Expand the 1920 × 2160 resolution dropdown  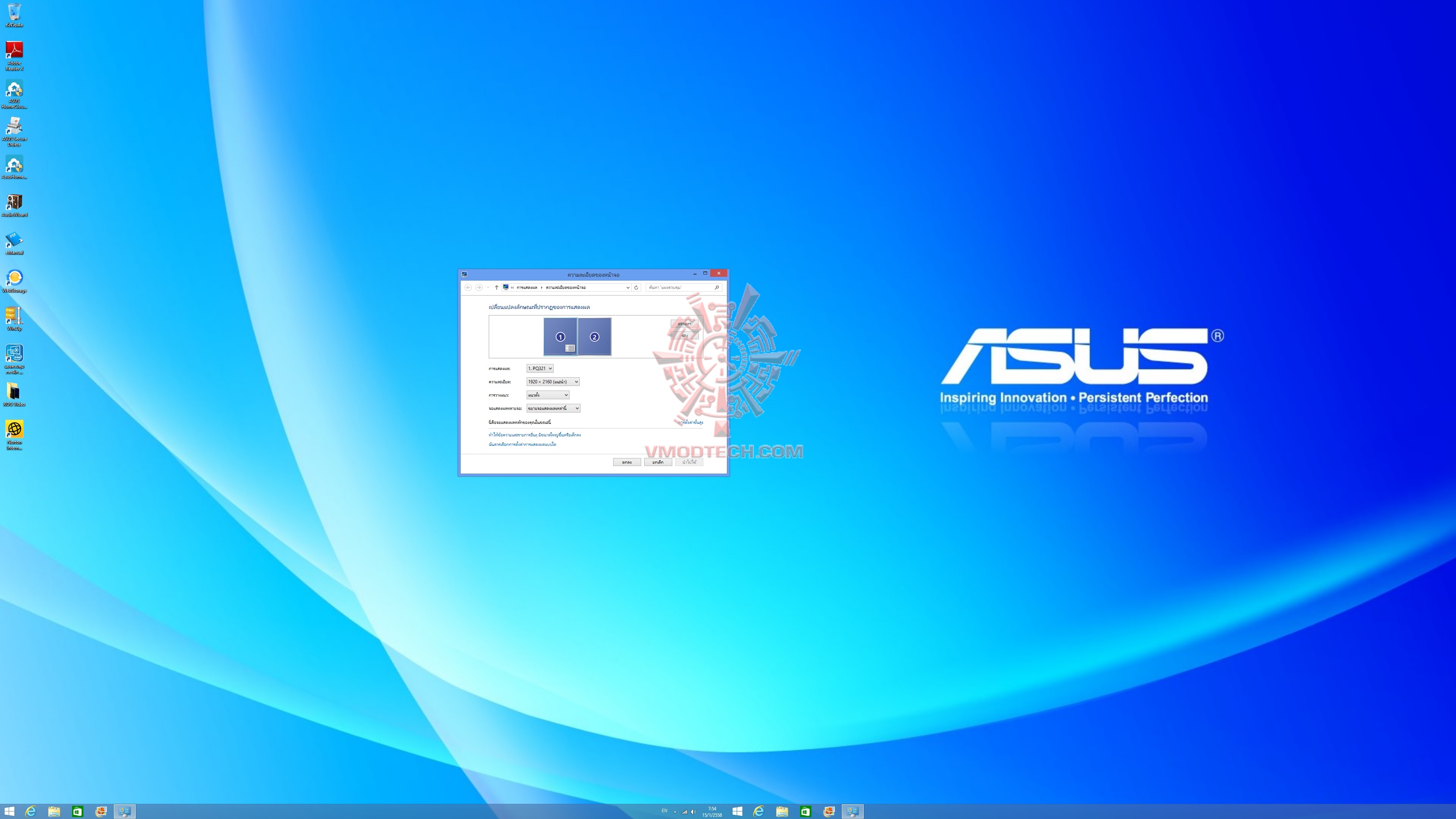(552, 381)
